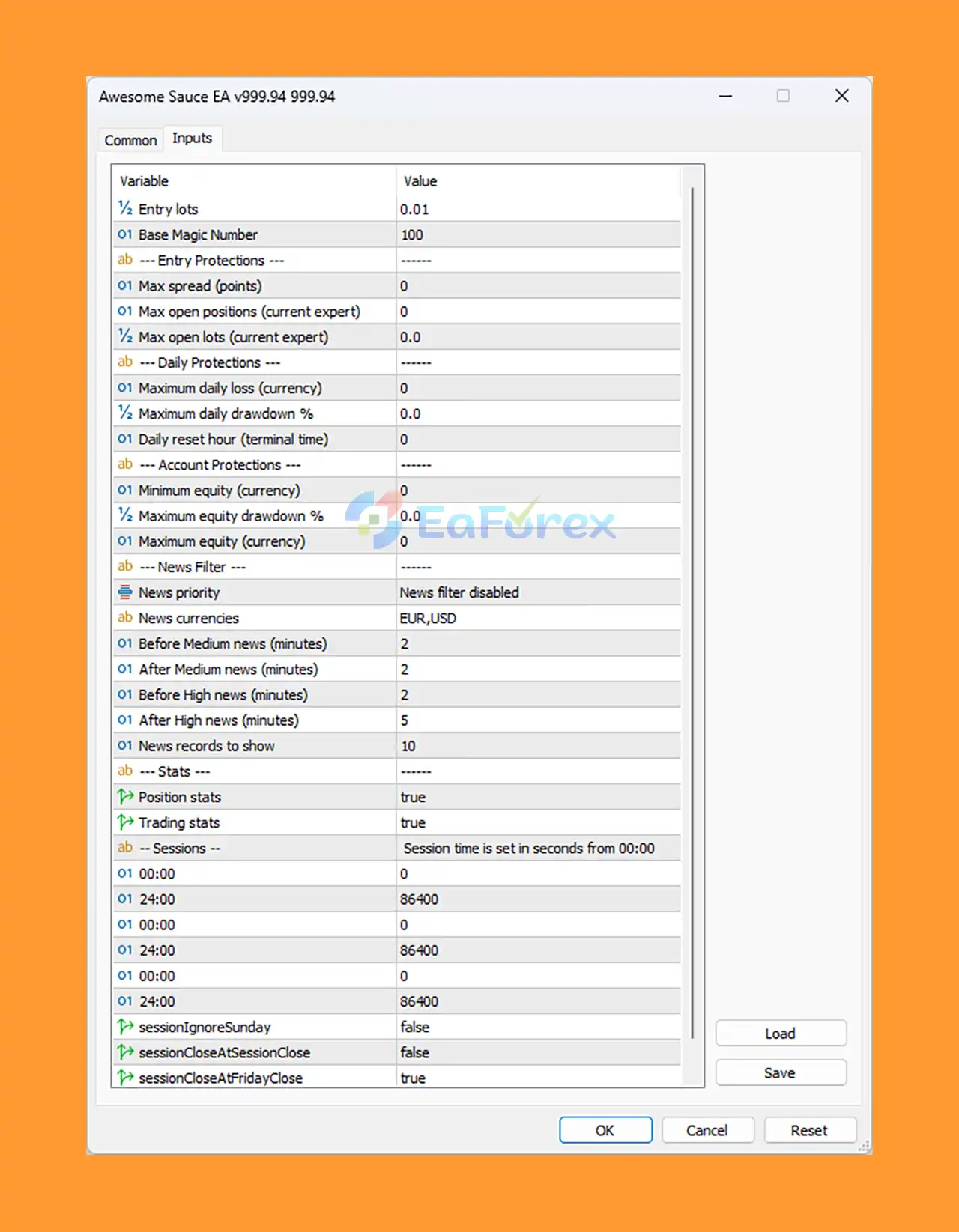Click the enum icon beside News priority

(125, 592)
